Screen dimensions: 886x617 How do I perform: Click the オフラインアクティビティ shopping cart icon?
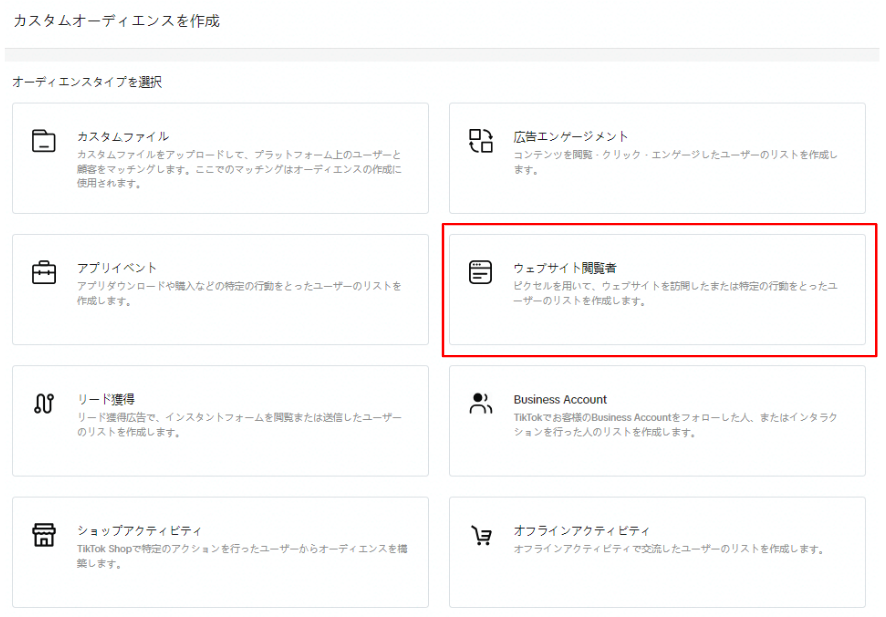pos(481,535)
